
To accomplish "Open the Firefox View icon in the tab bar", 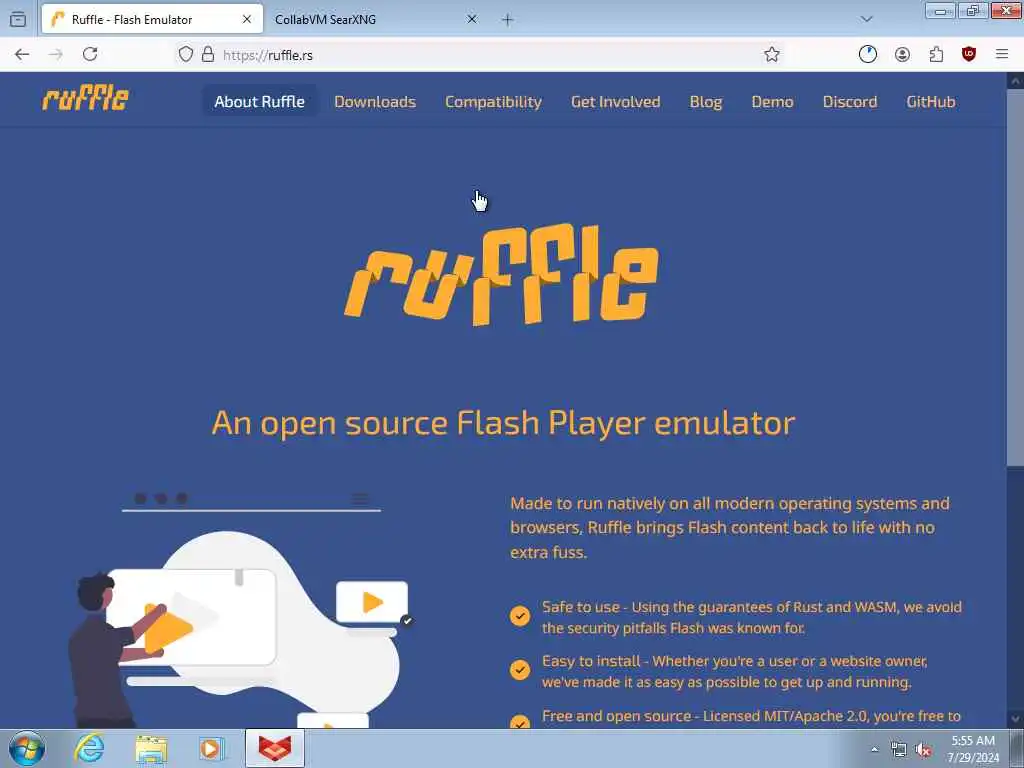I will (18, 20).
